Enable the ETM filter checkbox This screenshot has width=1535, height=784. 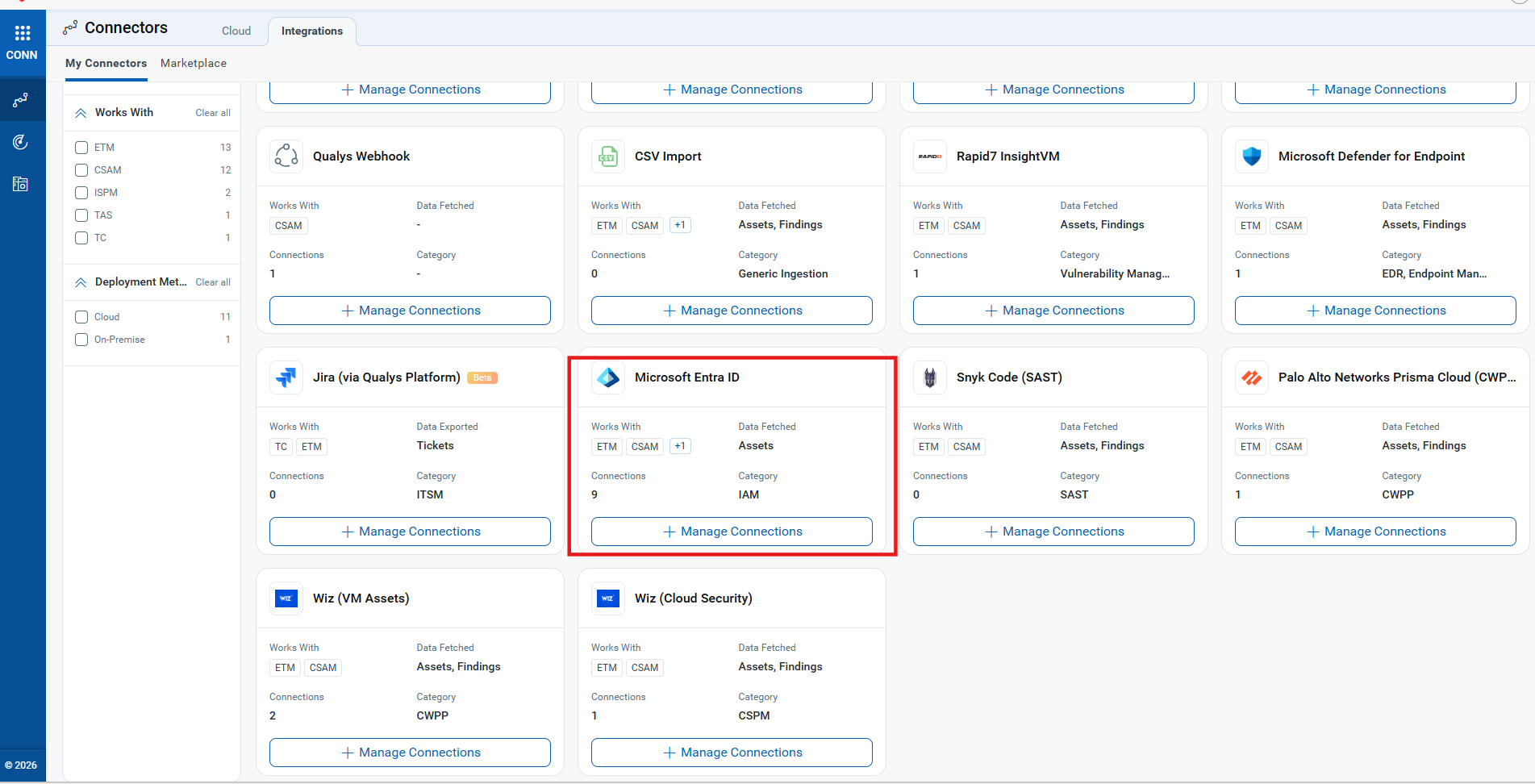(x=81, y=148)
